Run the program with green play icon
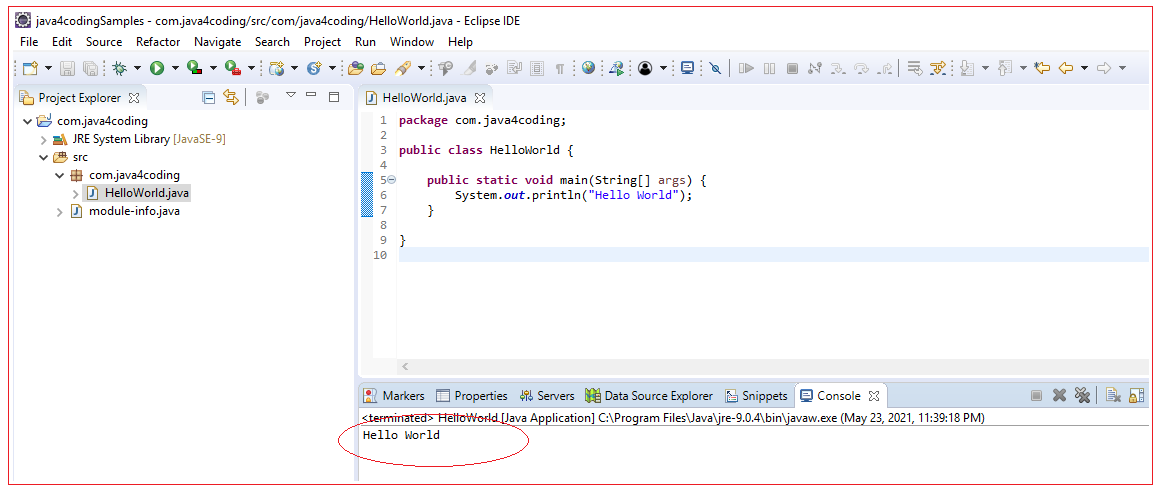 (x=157, y=68)
